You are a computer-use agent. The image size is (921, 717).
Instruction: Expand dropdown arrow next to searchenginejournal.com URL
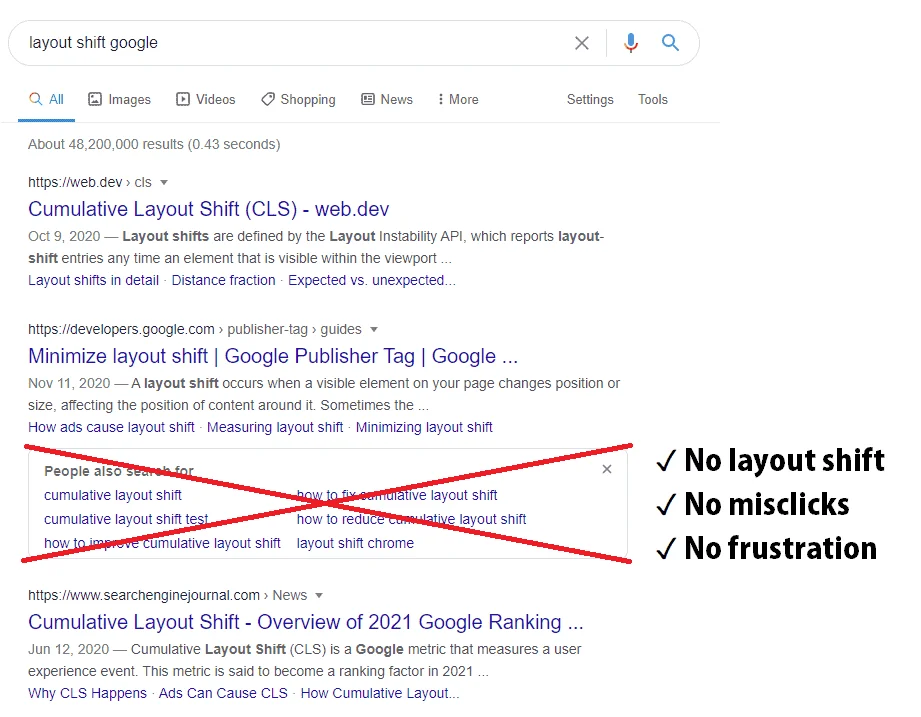(x=319, y=595)
